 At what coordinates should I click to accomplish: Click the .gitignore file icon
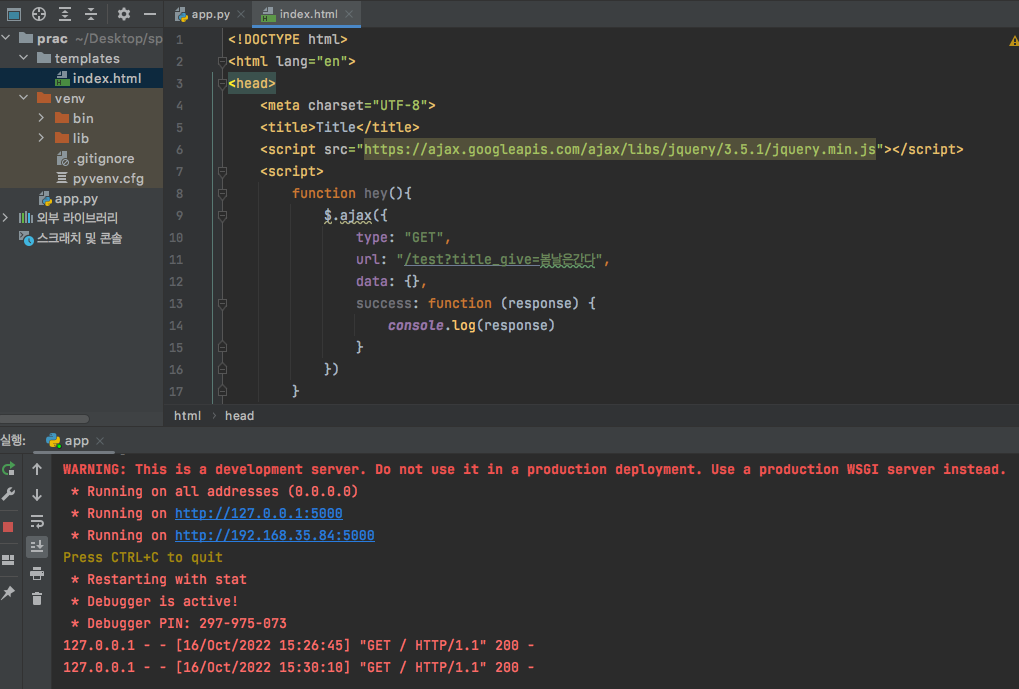(62, 159)
